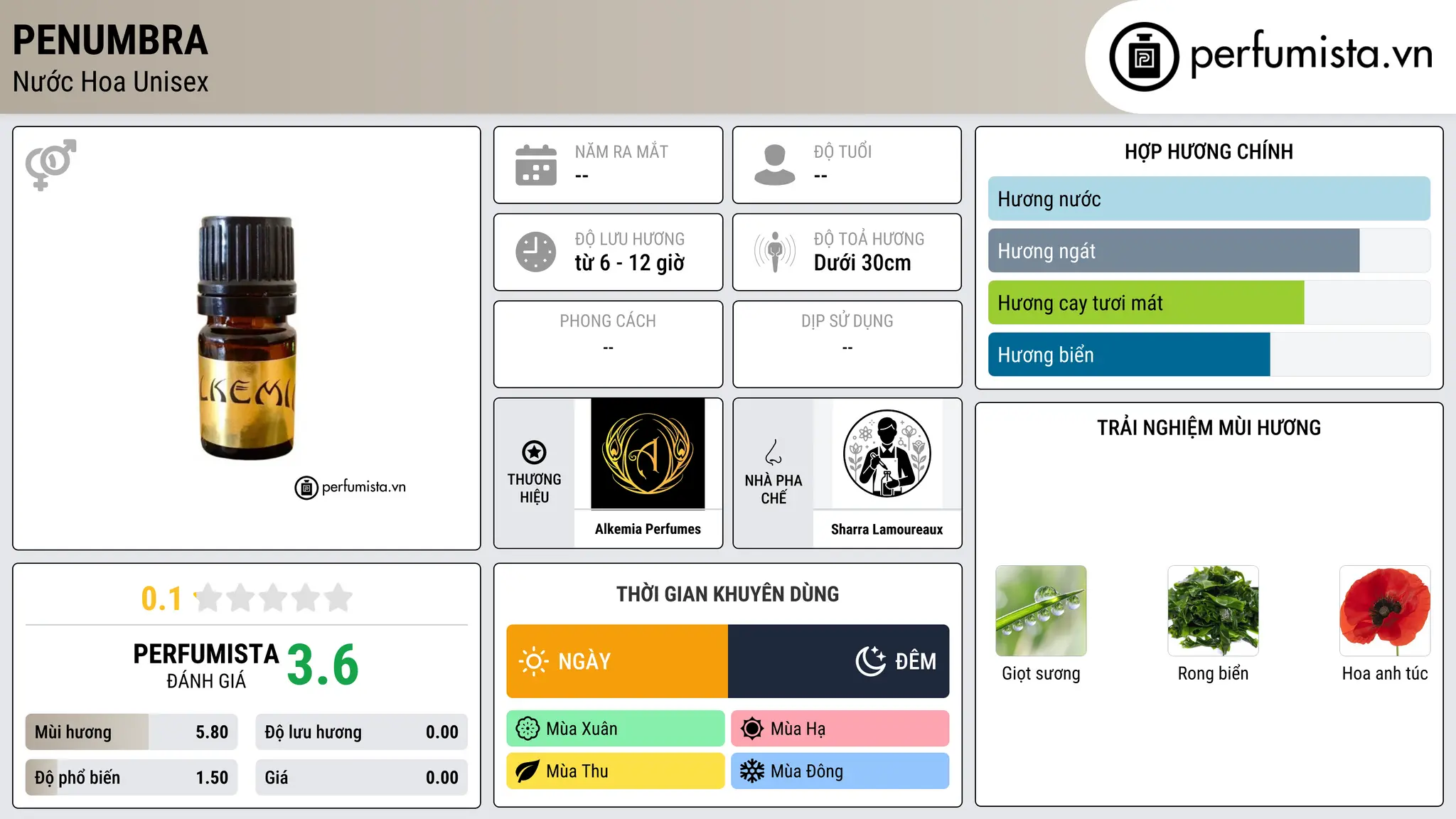Open the Sharra Lamoureaux perfumer portrait
This screenshot has width=1456, height=819.
[887, 454]
